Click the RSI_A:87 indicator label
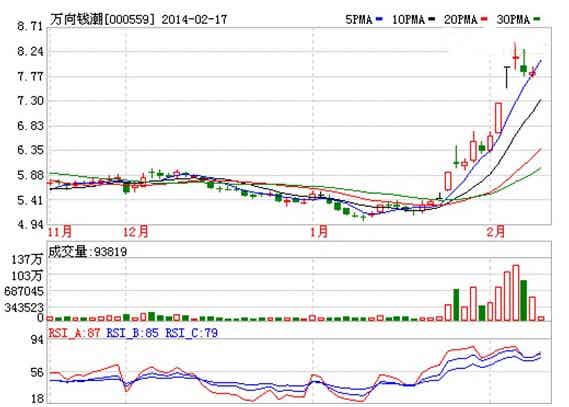569x407 pixels. tap(74, 333)
